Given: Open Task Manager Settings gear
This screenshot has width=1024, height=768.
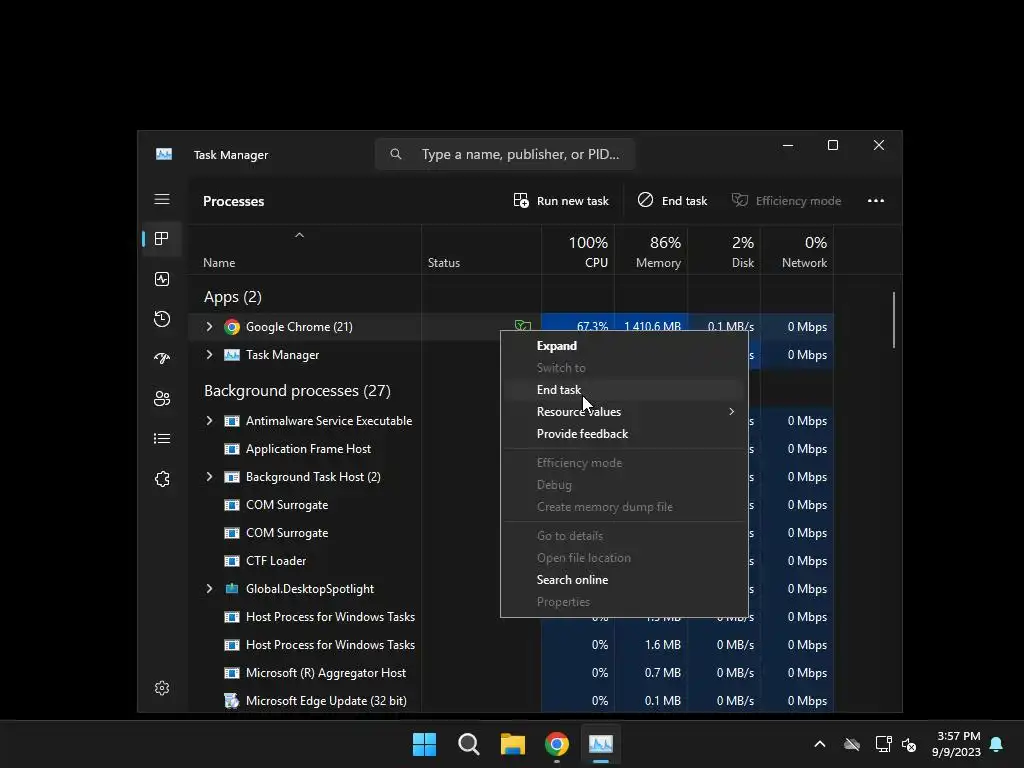Looking at the screenshot, I should tap(162, 688).
